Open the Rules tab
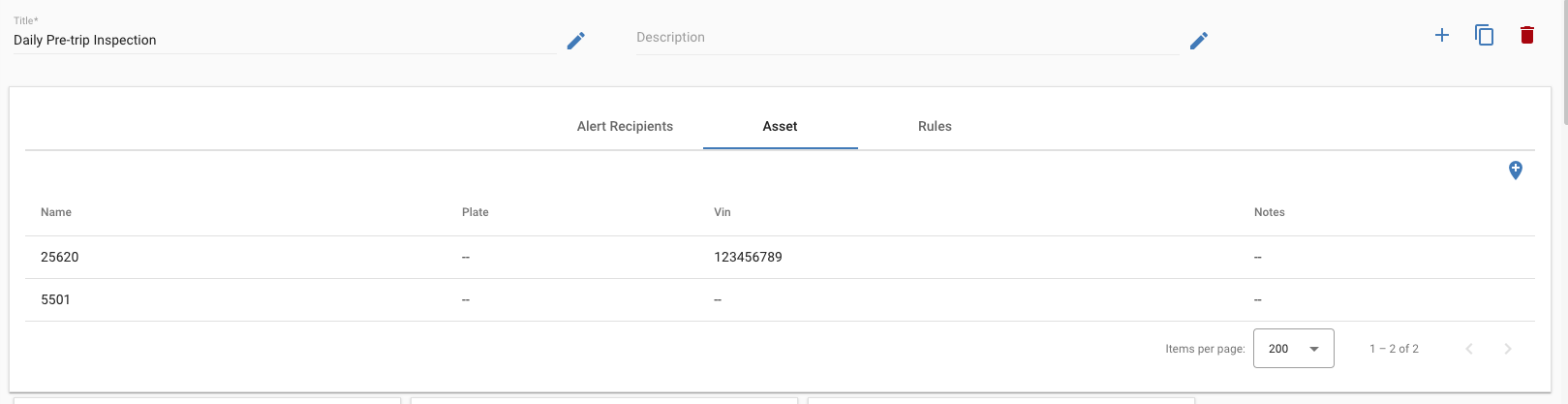The height and width of the screenshot is (404, 1568). click(935, 126)
